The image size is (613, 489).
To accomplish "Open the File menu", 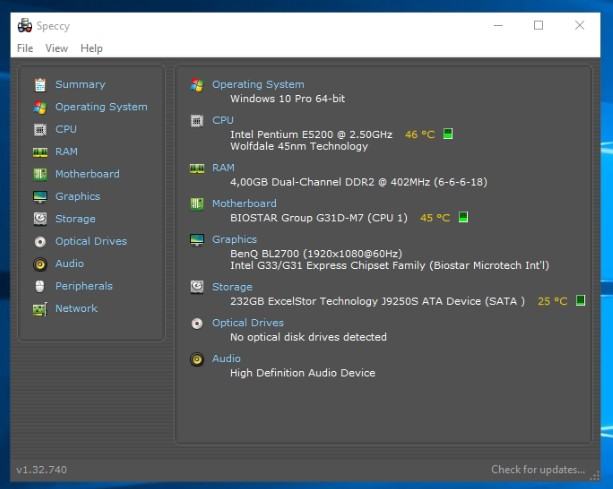I will point(25,48).
